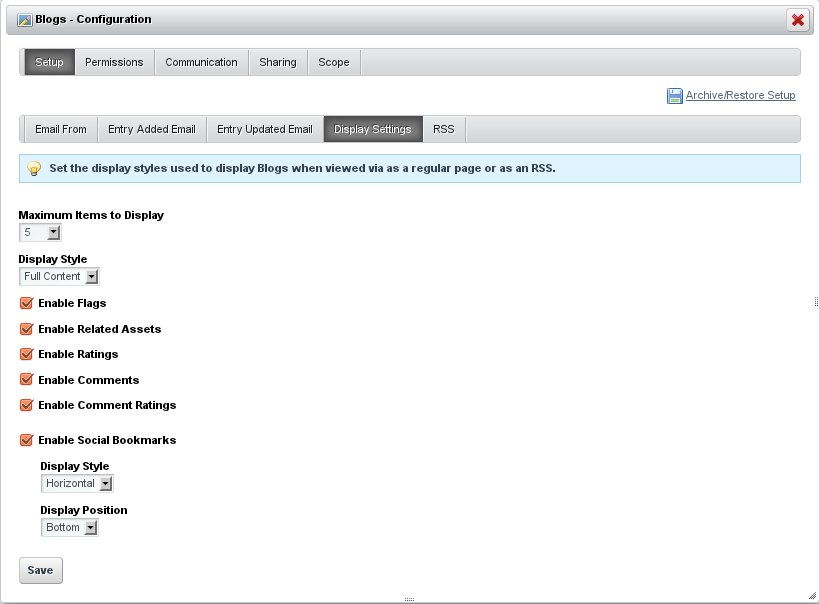The width and height of the screenshot is (819, 604).
Task: Open the Full Content display style dropdown
Action: (x=59, y=276)
